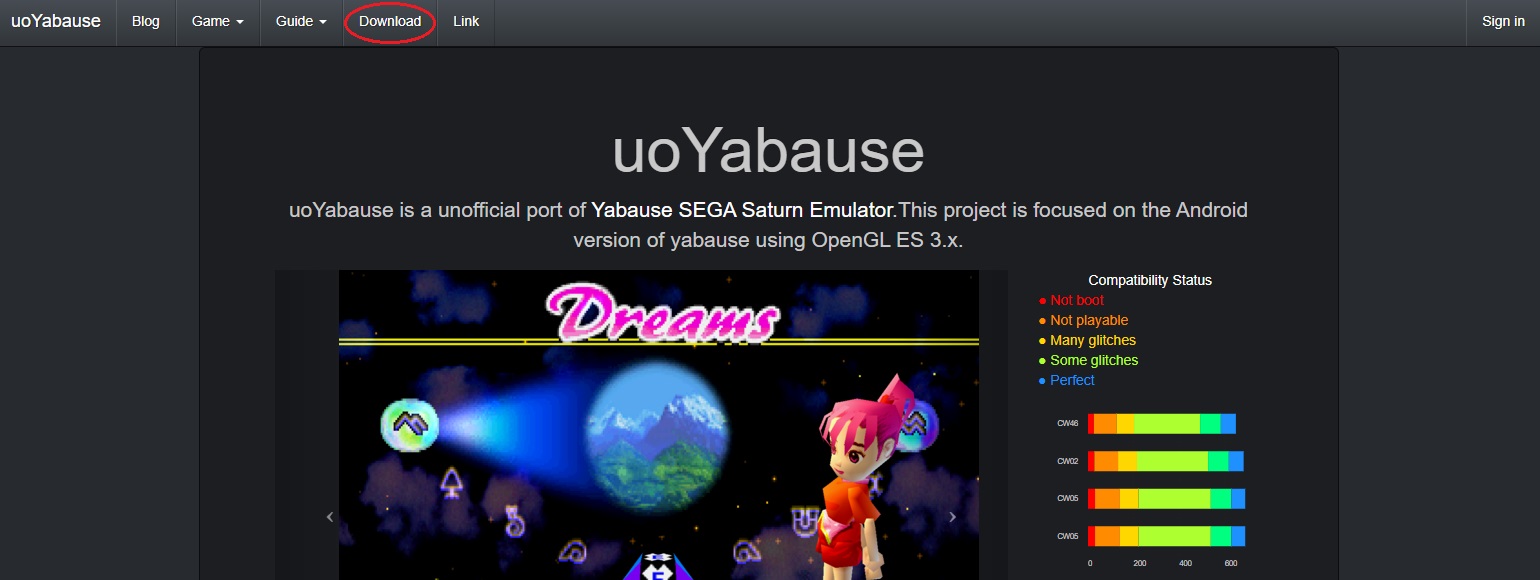Image resolution: width=1540 pixels, height=580 pixels.
Task: Click the Sign in link
Action: click(x=1503, y=22)
